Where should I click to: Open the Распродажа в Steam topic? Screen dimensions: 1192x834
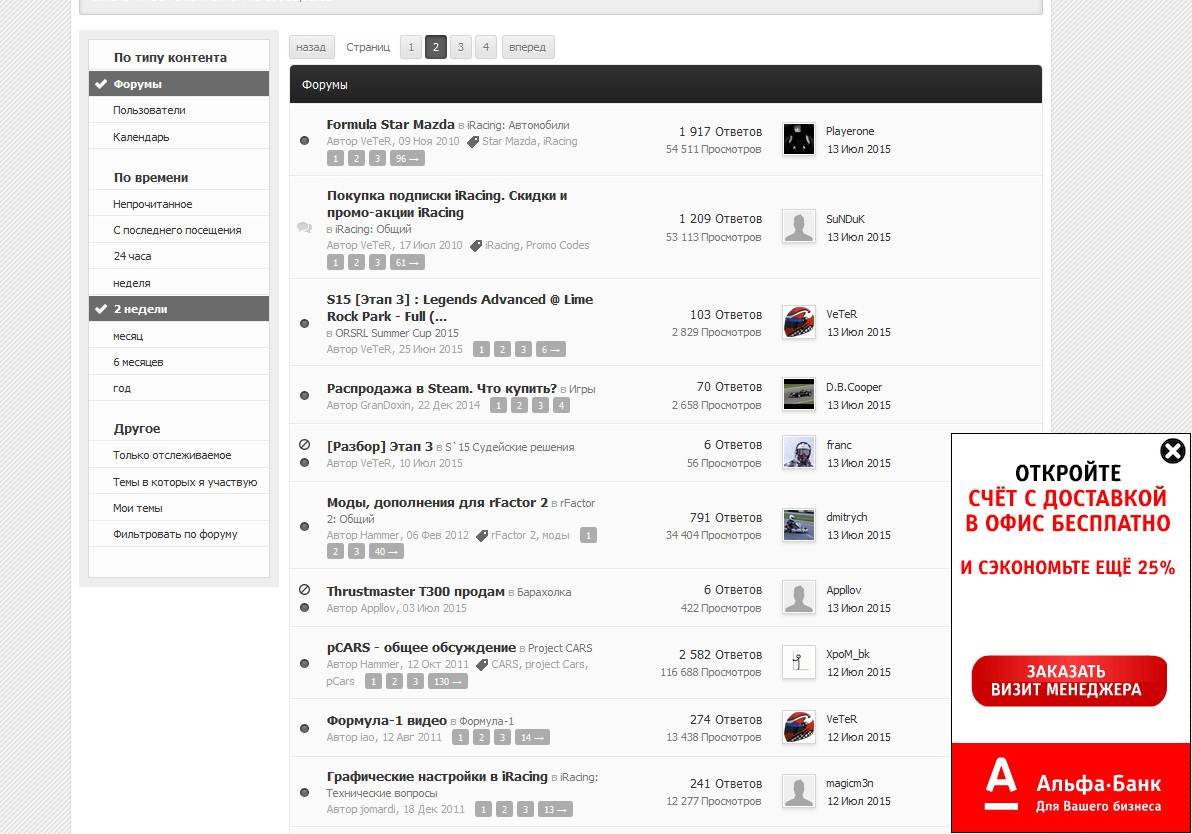(441, 388)
